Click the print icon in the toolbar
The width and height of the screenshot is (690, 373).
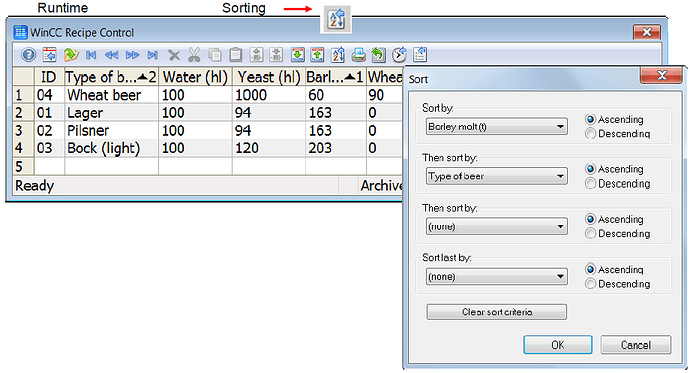(359, 55)
